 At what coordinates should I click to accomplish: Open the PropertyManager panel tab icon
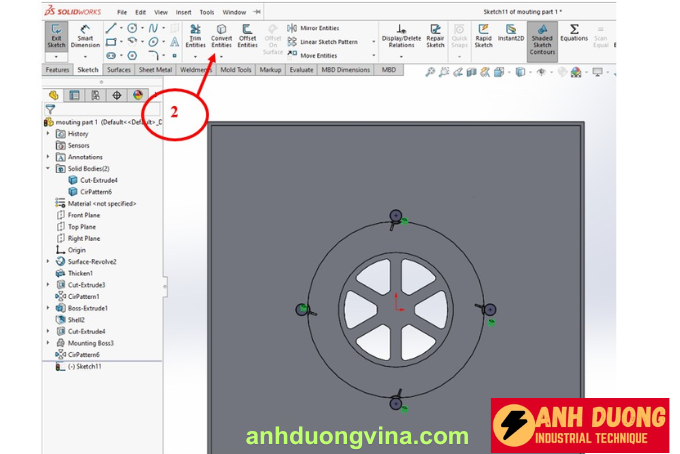point(74,95)
